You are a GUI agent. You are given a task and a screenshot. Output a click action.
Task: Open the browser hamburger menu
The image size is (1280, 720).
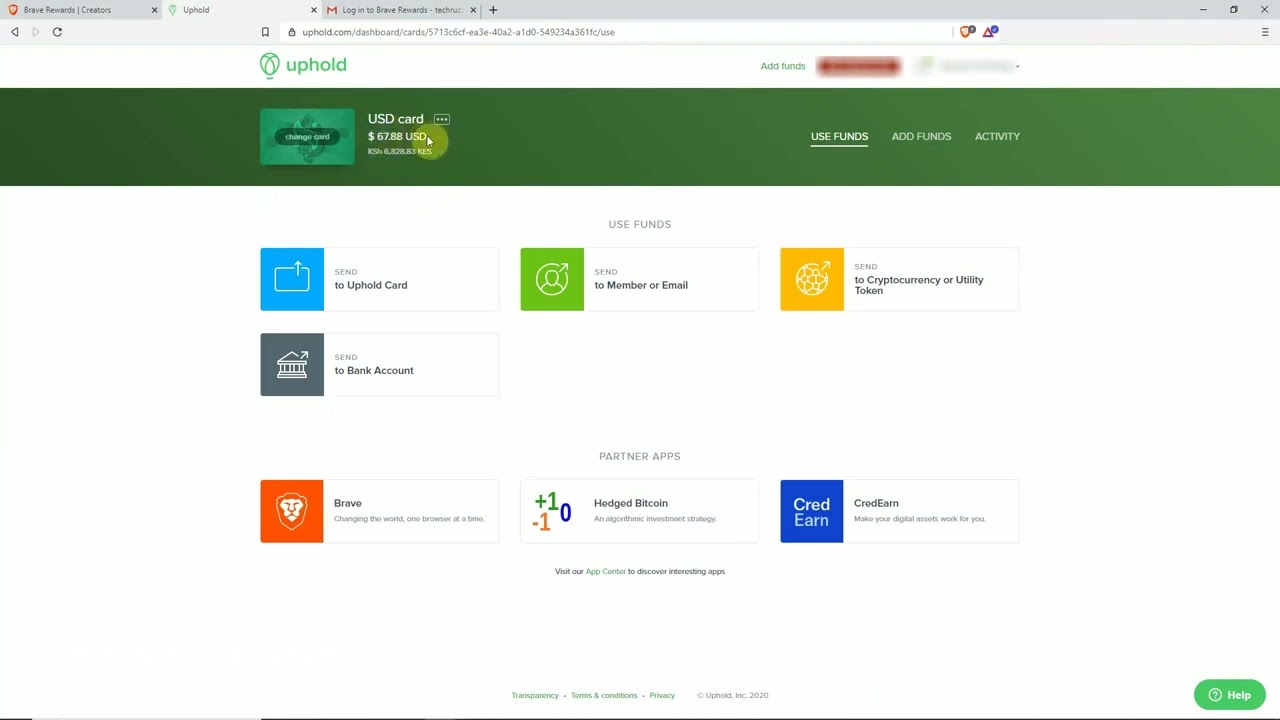[1265, 32]
